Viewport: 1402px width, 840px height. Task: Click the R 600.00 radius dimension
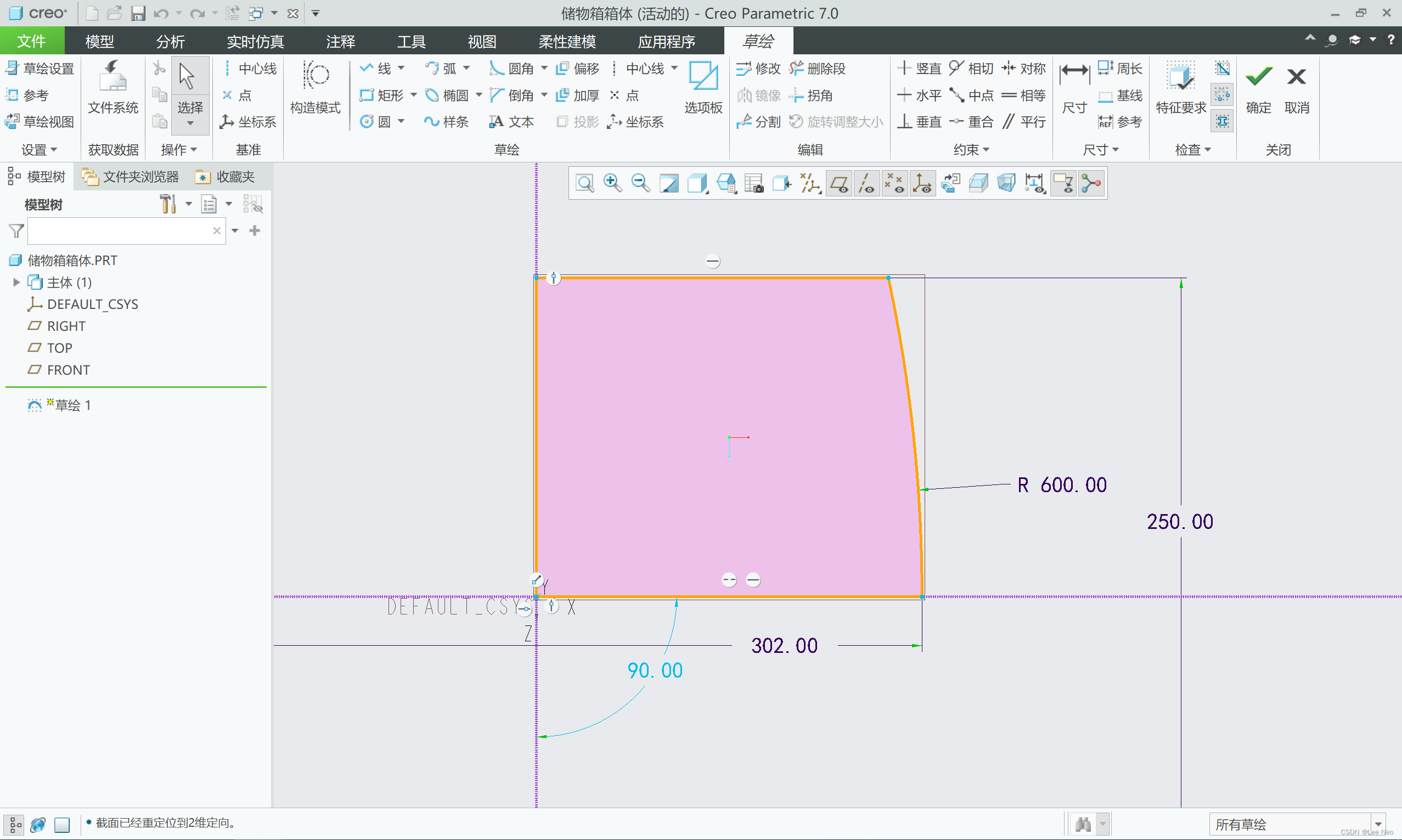(x=1062, y=485)
